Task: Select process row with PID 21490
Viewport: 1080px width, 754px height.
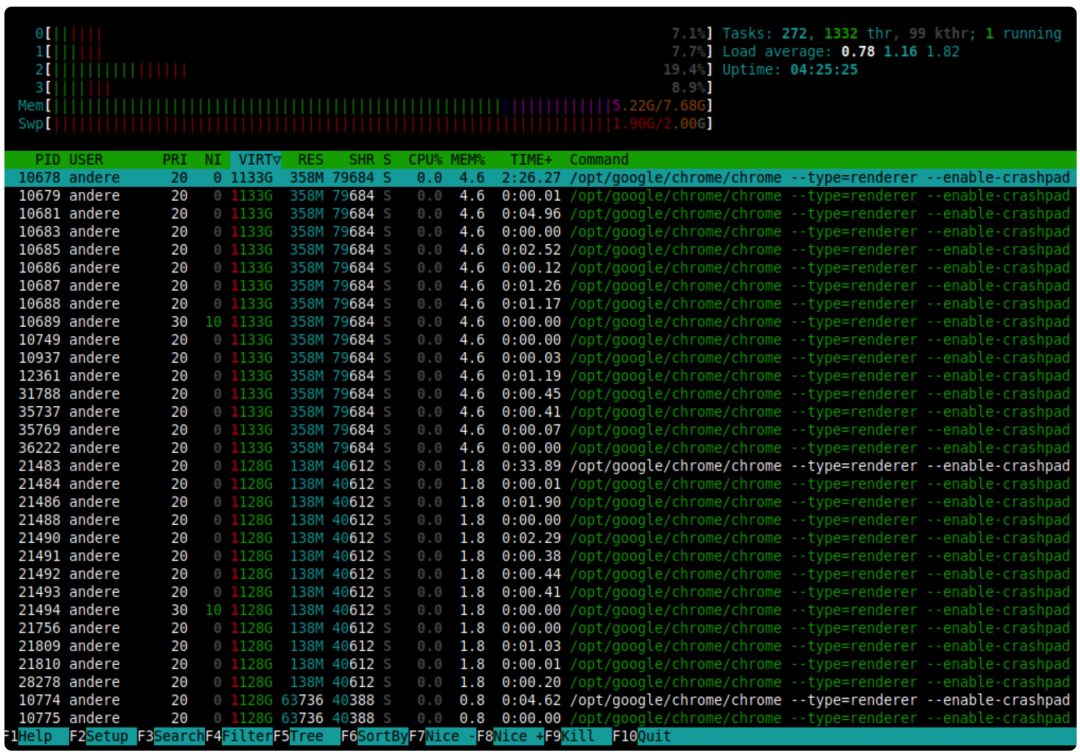Action: [540, 538]
